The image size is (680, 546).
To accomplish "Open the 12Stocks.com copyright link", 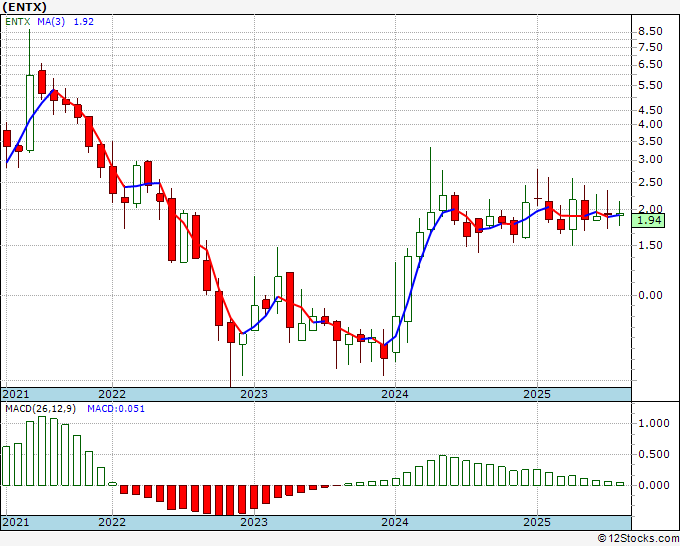I will [x=638, y=539].
